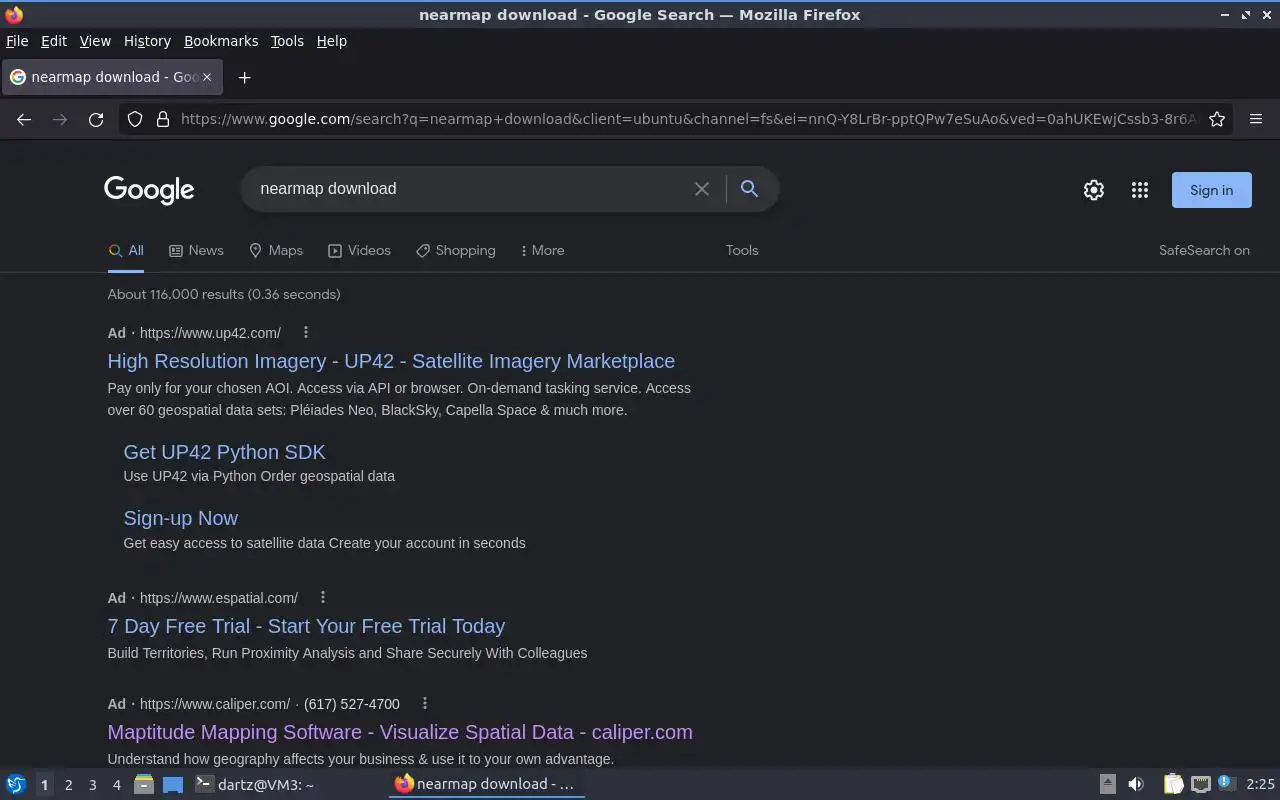The height and width of the screenshot is (800, 1280).
Task: Open High Resolution Imagery UP42 result
Action: (x=391, y=361)
